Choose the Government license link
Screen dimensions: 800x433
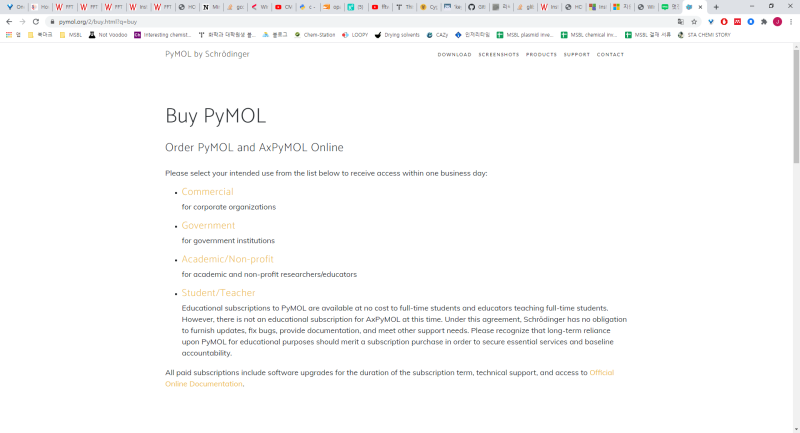point(208,225)
